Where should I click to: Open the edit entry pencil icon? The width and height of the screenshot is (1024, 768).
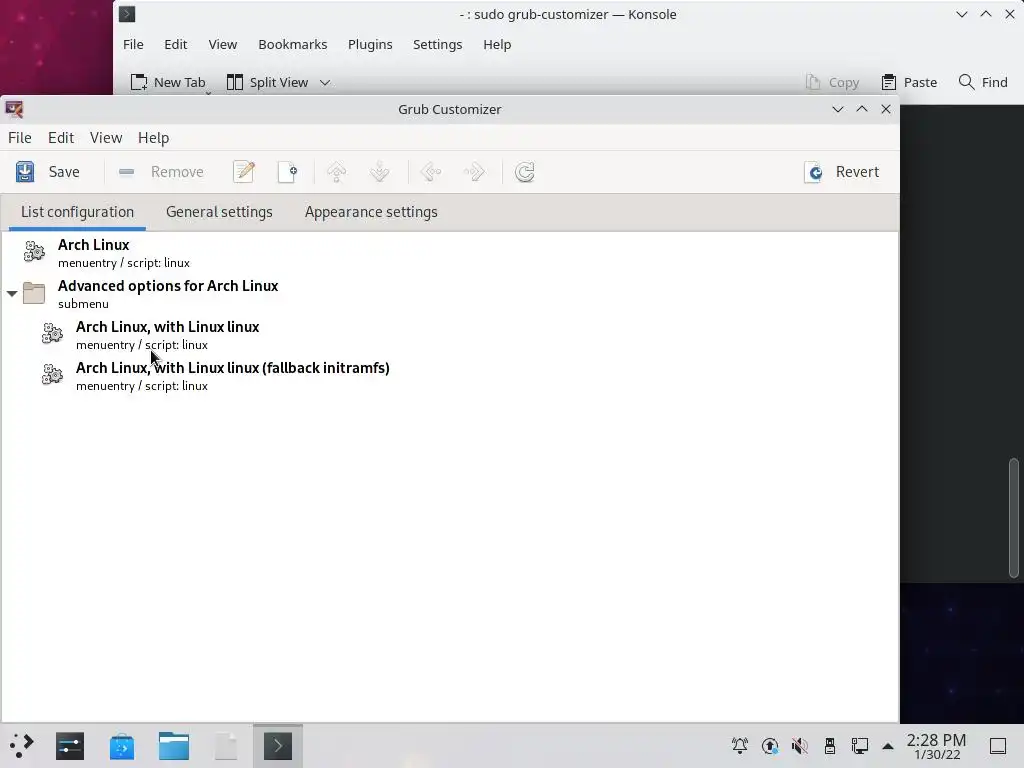pos(244,172)
